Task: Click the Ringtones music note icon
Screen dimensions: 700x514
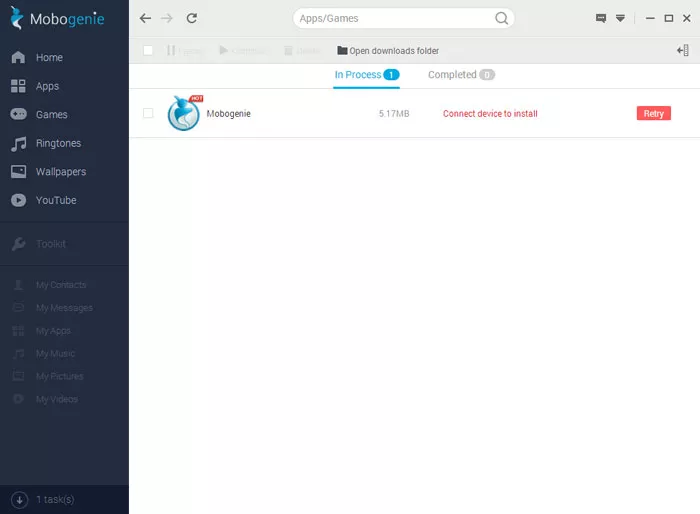Action: pyautogui.click(x=18, y=144)
